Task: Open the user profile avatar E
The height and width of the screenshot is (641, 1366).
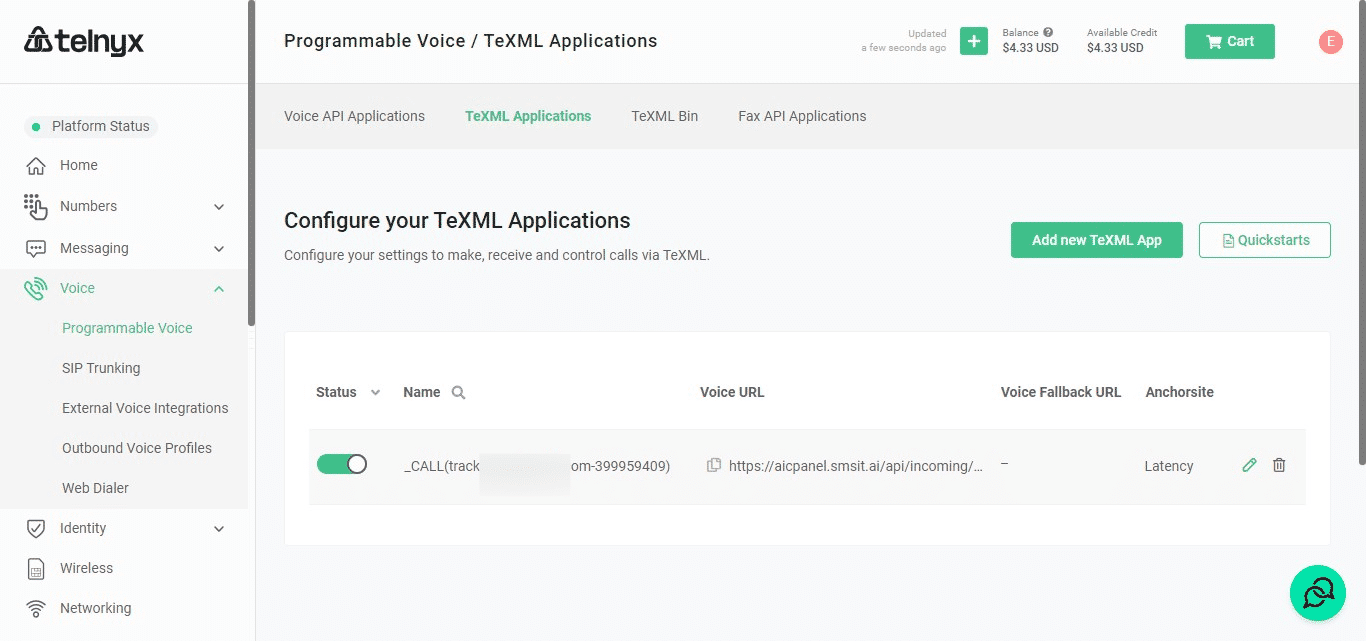Action: (x=1330, y=41)
